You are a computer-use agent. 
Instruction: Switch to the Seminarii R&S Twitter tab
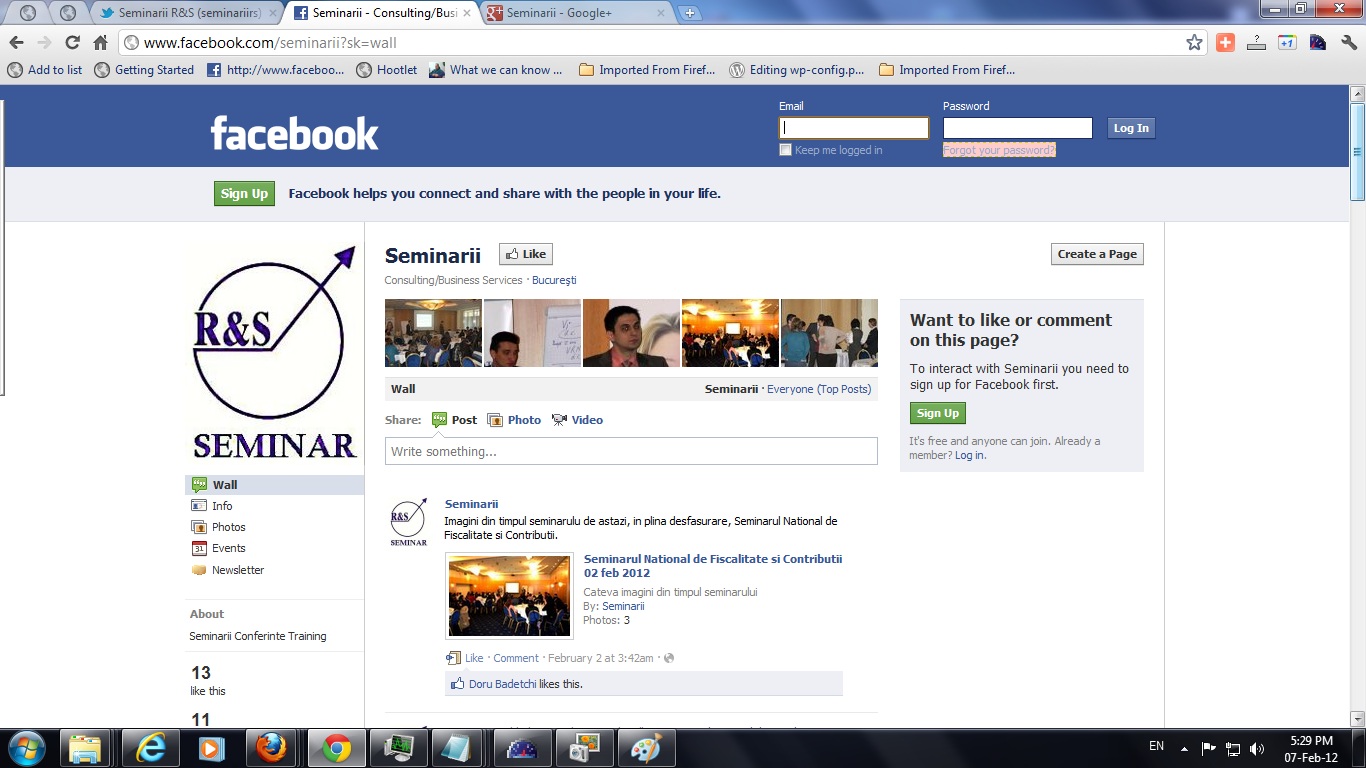coord(183,13)
